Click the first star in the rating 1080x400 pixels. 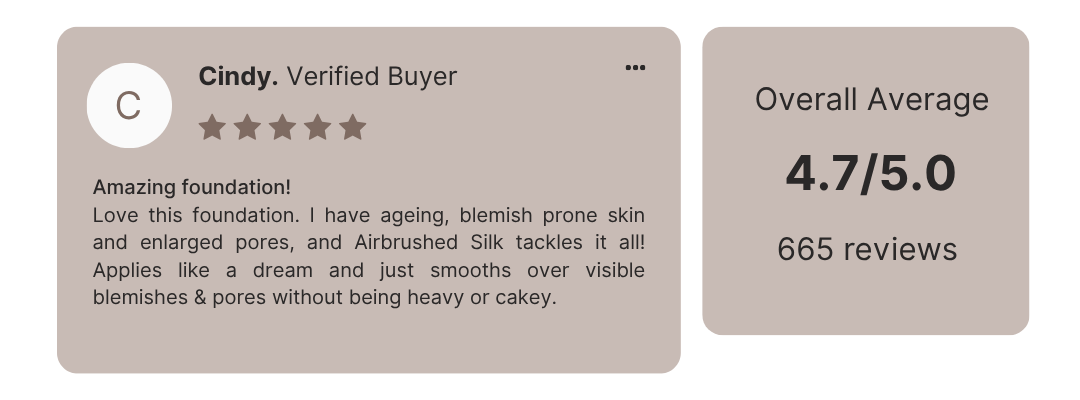click(x=212, y=127)
